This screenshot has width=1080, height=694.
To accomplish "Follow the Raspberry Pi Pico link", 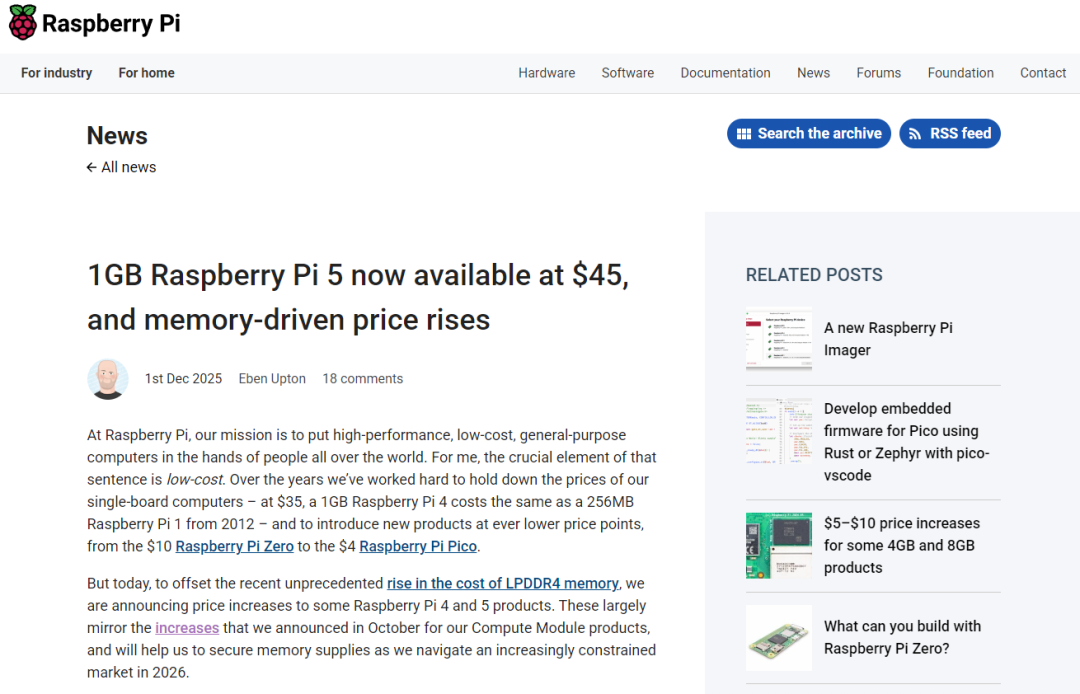I will point(418,546).
